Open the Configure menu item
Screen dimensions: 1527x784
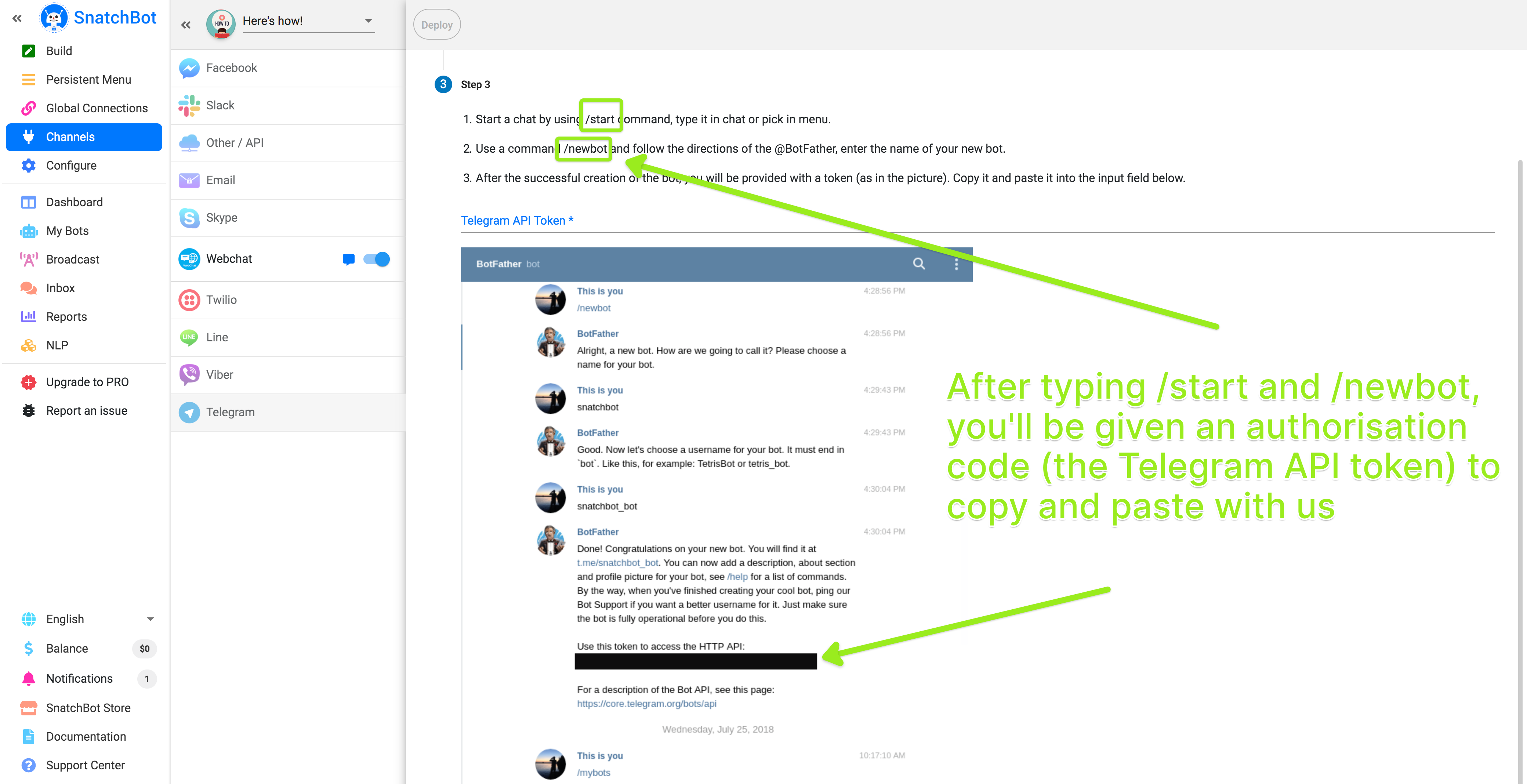tap(71, 165)
